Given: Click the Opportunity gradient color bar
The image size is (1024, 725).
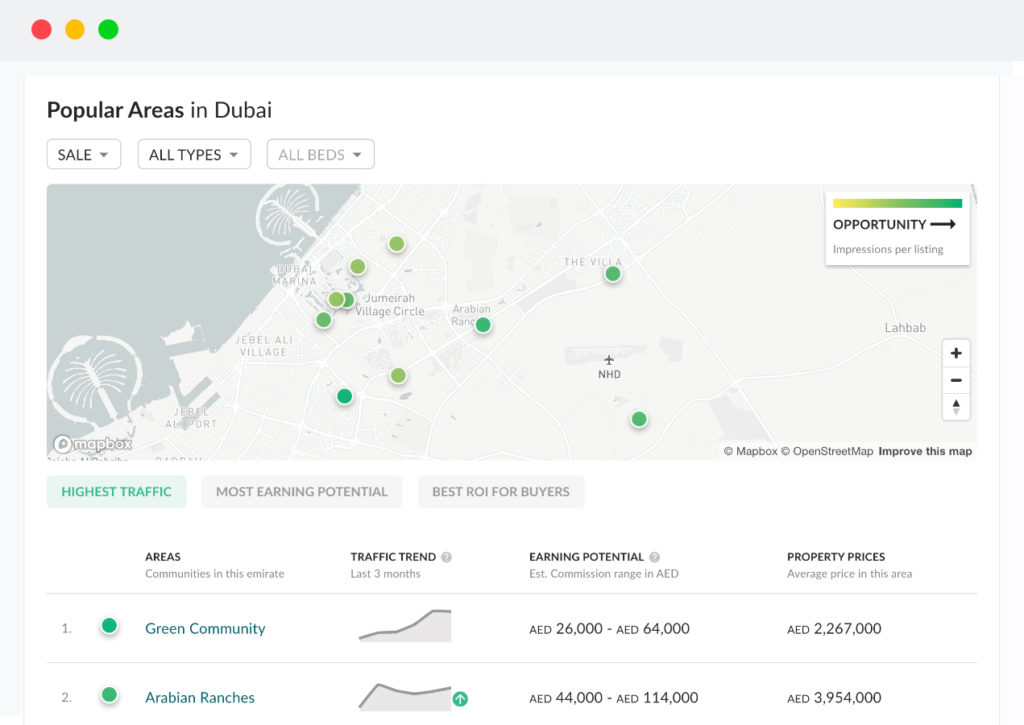Looking at the screenshot, I should (897, 201).
